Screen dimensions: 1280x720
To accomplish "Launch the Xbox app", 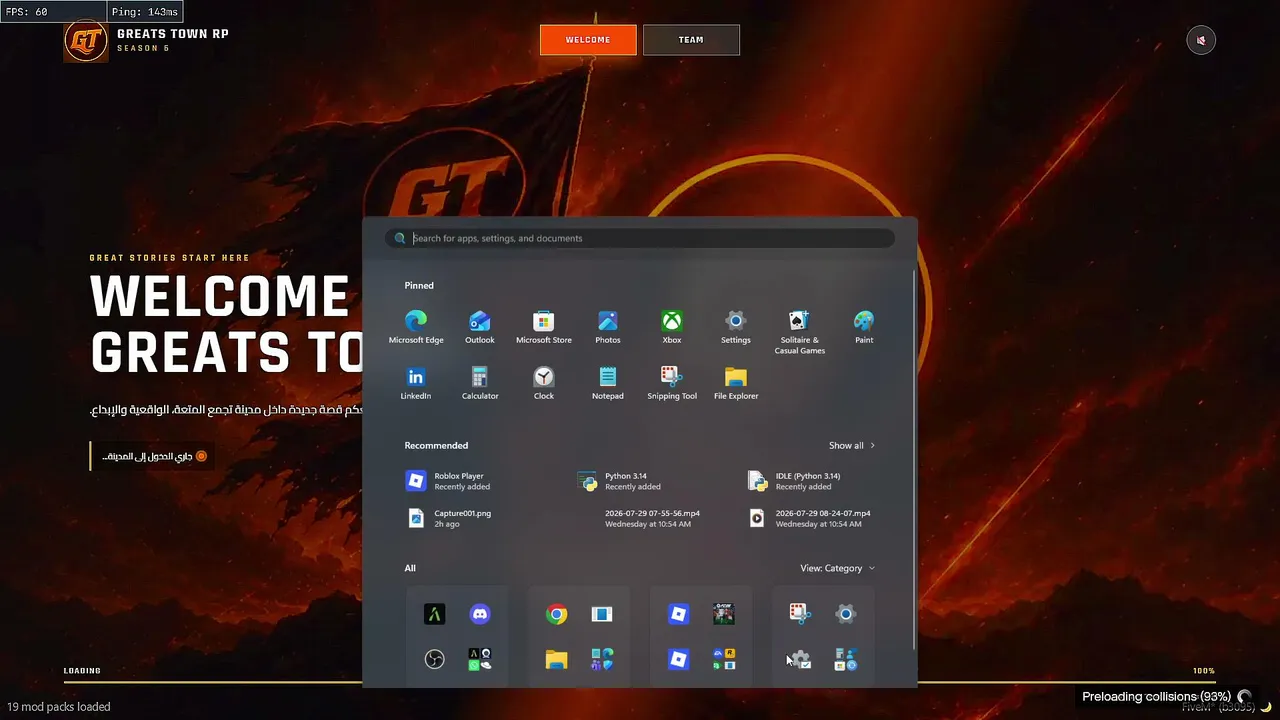I will click(672, 327).
